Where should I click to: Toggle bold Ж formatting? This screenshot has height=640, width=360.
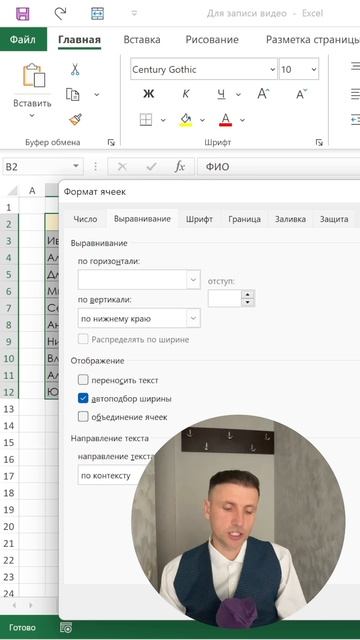click(x=148, y=94)
